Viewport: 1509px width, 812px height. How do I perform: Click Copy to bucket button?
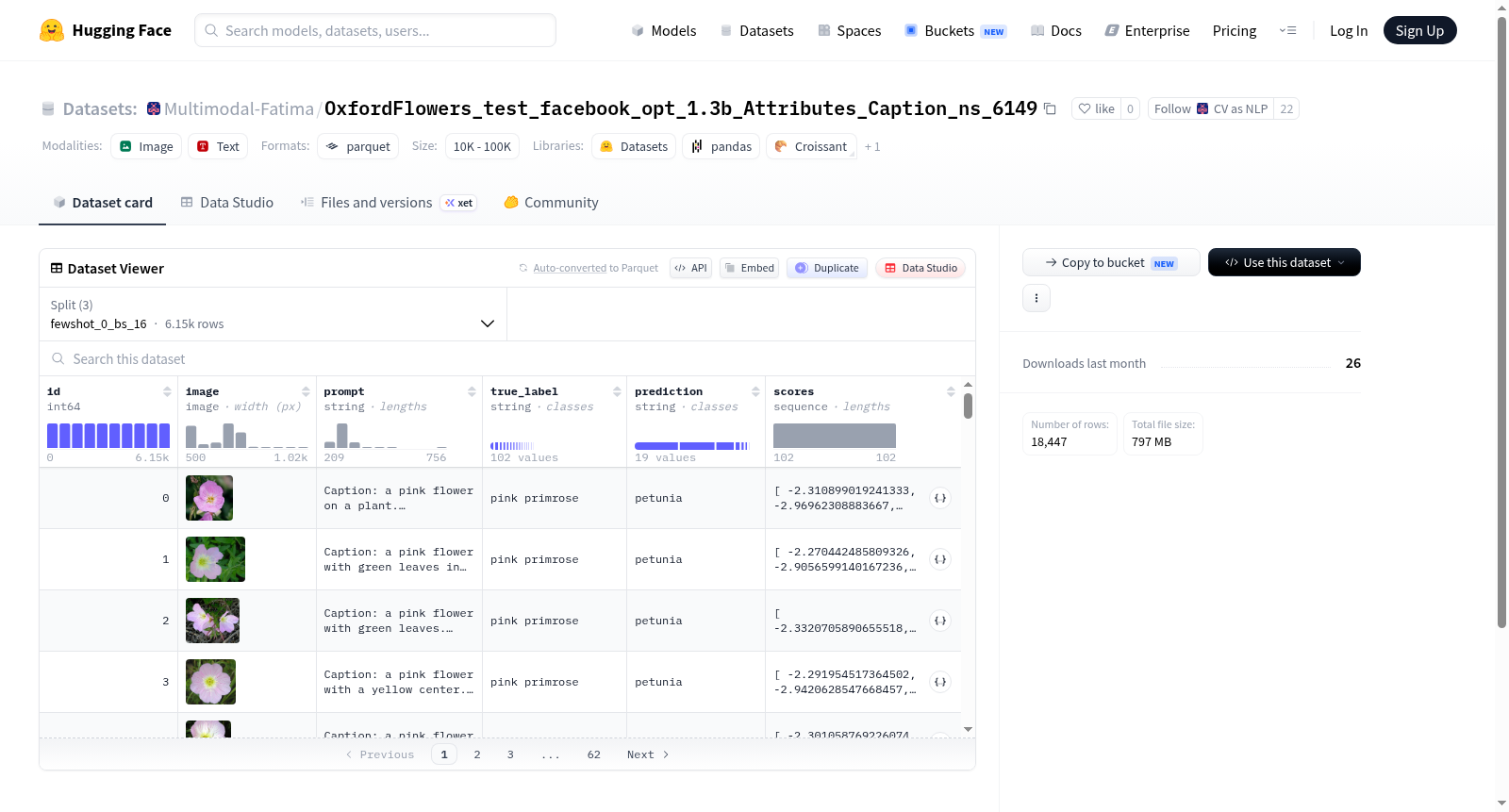click(1111, 262)
